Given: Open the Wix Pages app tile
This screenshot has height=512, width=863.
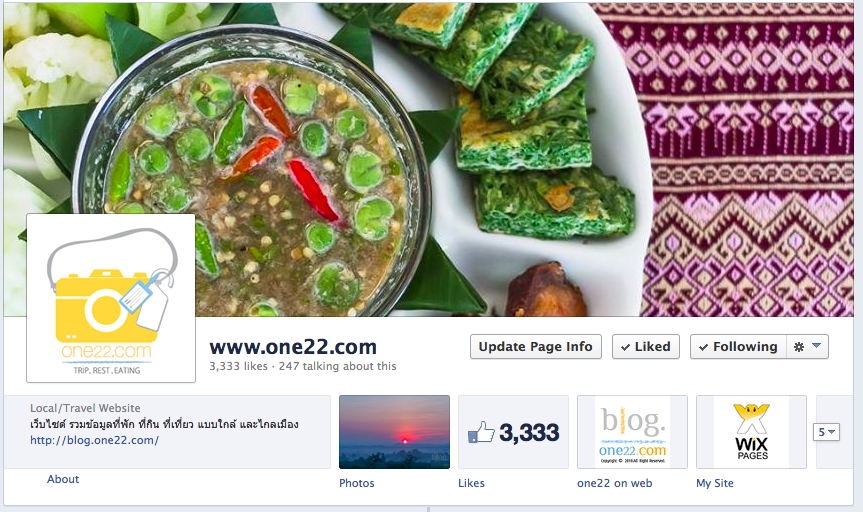Looking at the screenshot, I should [x=751, y=432].
